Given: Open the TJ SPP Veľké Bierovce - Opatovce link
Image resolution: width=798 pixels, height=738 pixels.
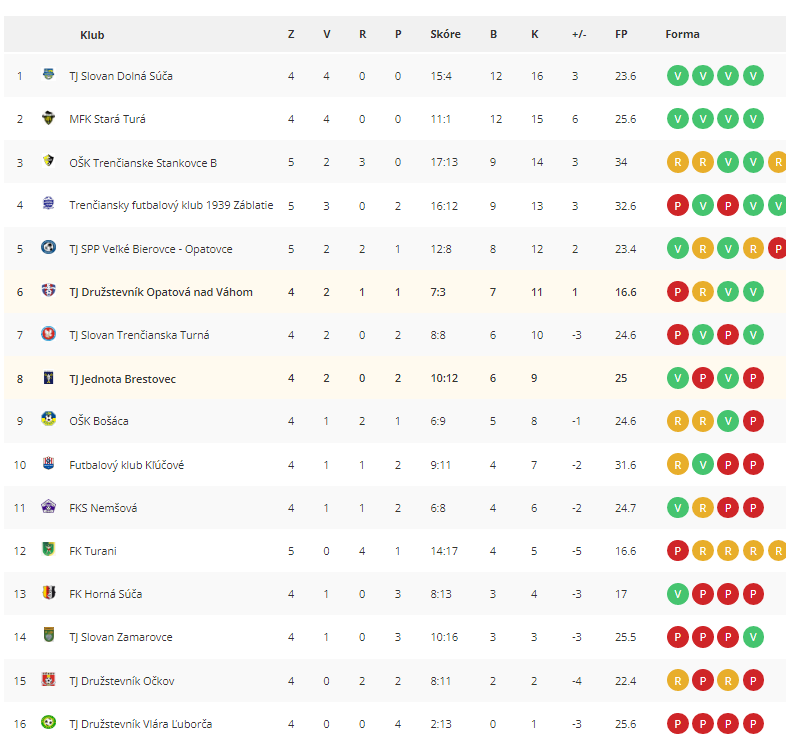Looking at the screenshot, I should [151, 249].
